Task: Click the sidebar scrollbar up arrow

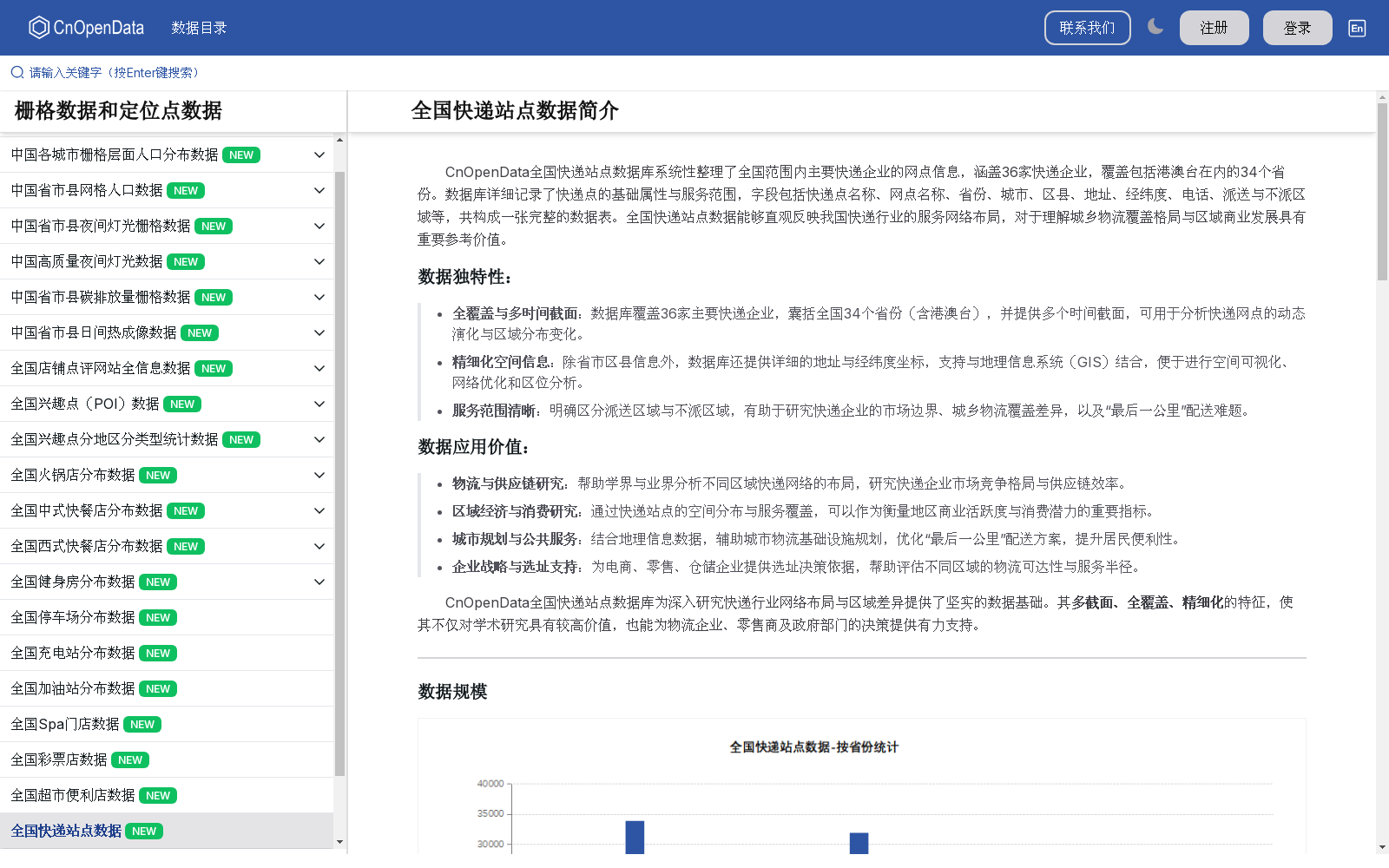Action: (339, 140)
